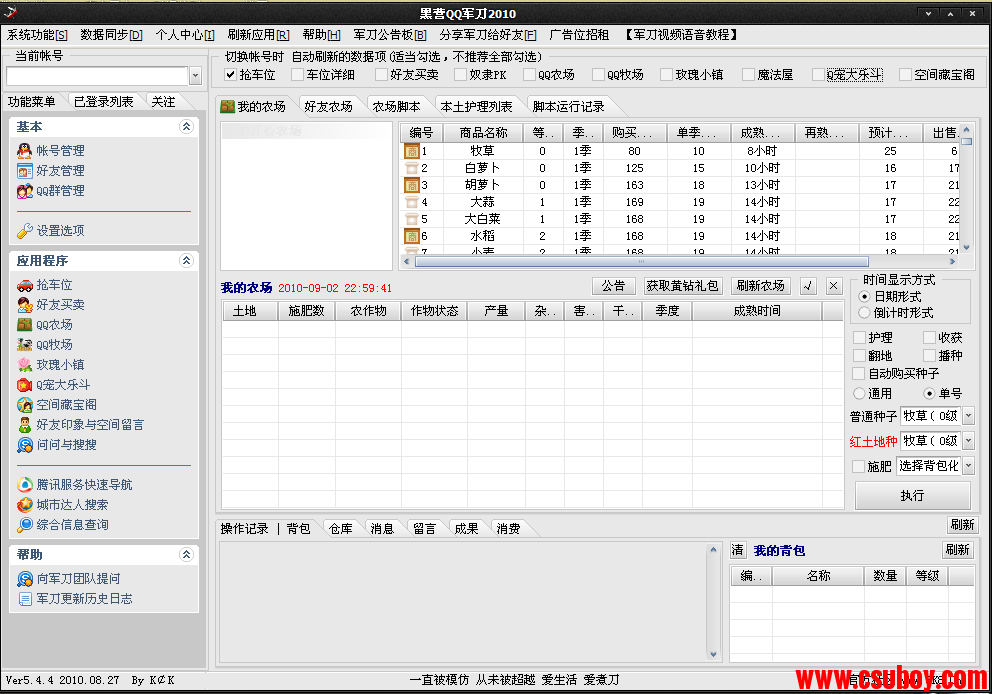Open the 刷新应用 menu
This screenshot has width=992, height=694.
pyautogui.click(x=258, y=35)
